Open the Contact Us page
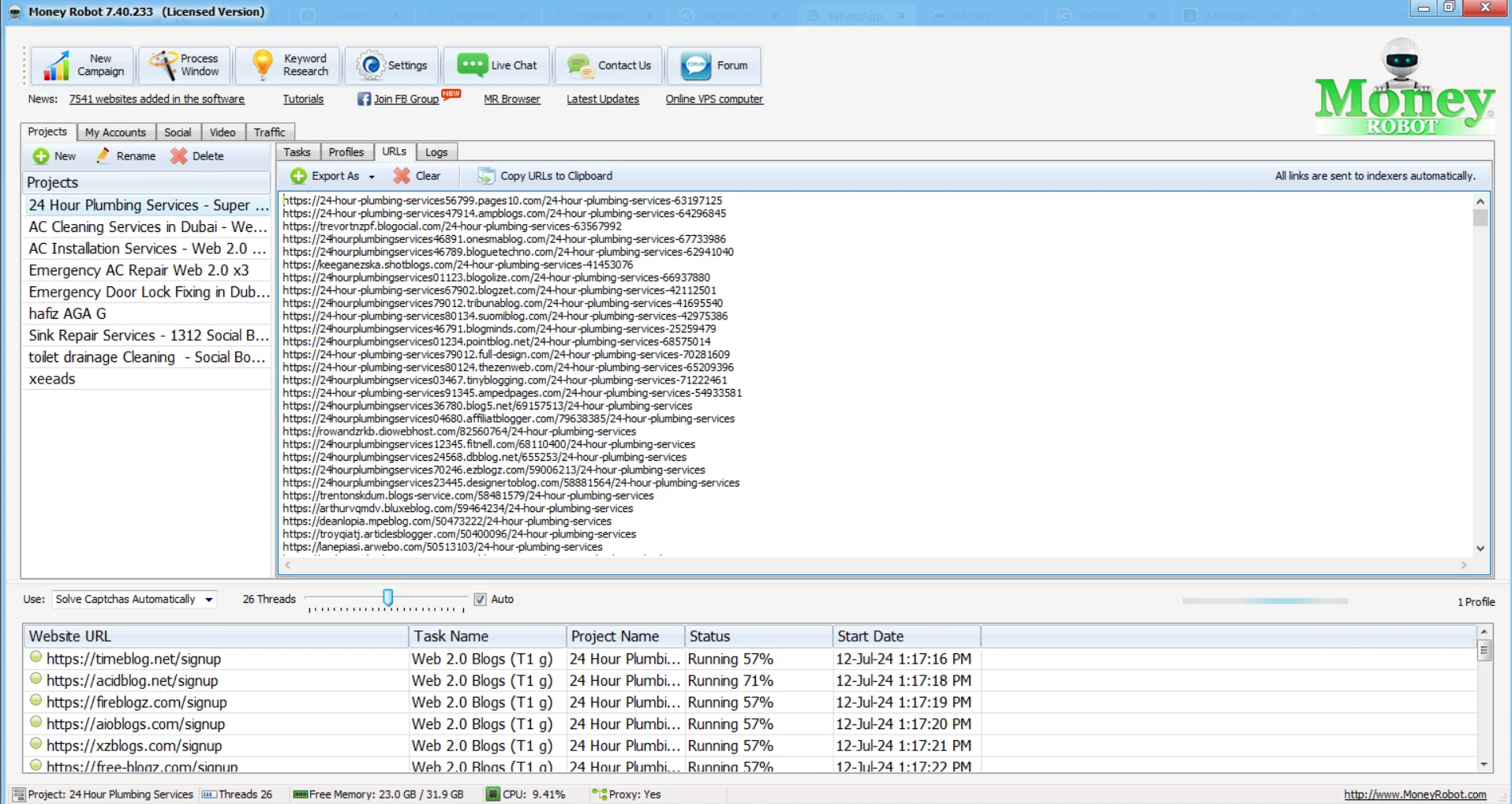 click(x=609, y=65)
